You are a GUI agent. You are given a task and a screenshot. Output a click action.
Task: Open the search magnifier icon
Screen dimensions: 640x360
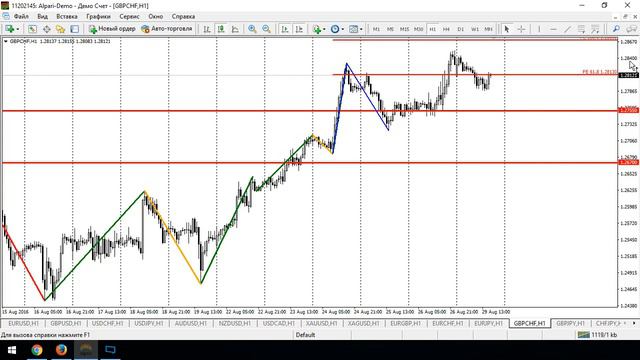pyautogui.click(x=616, y=29)
